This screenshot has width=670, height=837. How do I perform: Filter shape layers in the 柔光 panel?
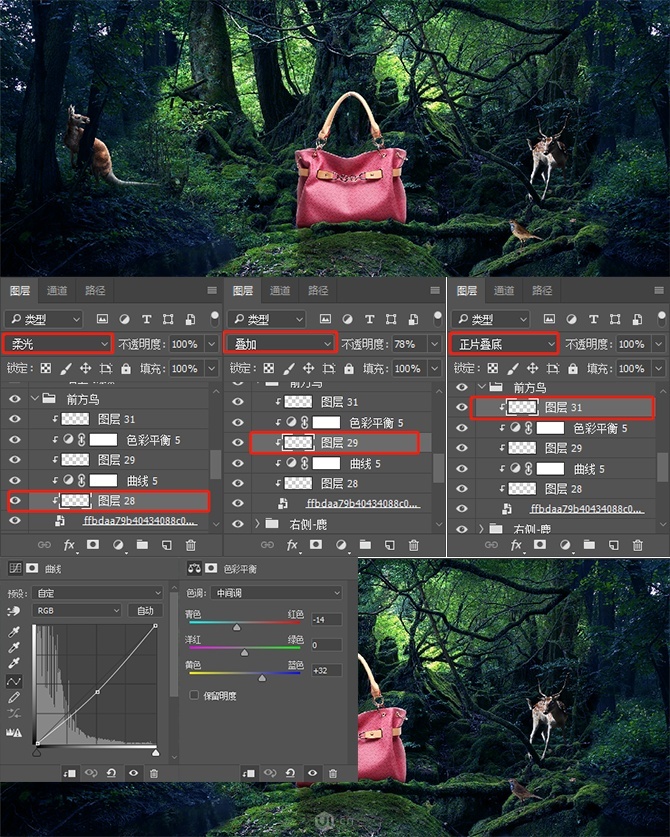pos(168,319)
